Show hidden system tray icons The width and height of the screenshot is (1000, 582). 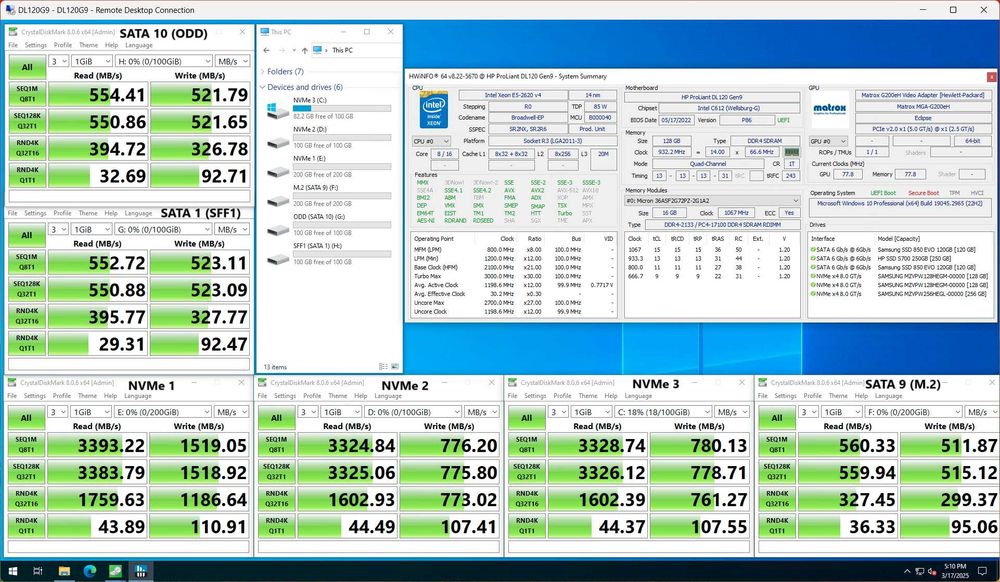tap(907, 571)
